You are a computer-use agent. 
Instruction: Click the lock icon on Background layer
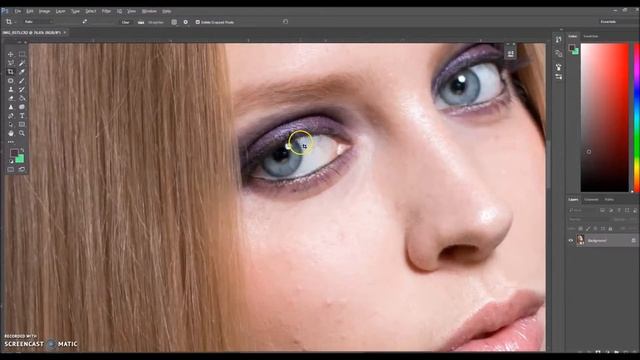[x=633, y=240]
